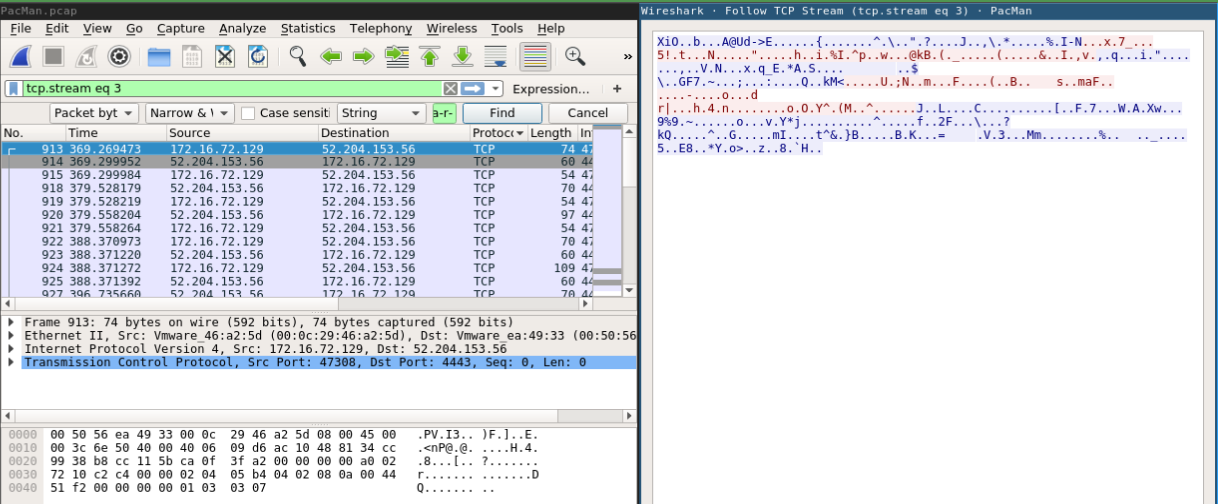Image resolution: width=1218 pixels, height=504 pixels.
Task: Add a filter button with plus
Action: (617, 88)
